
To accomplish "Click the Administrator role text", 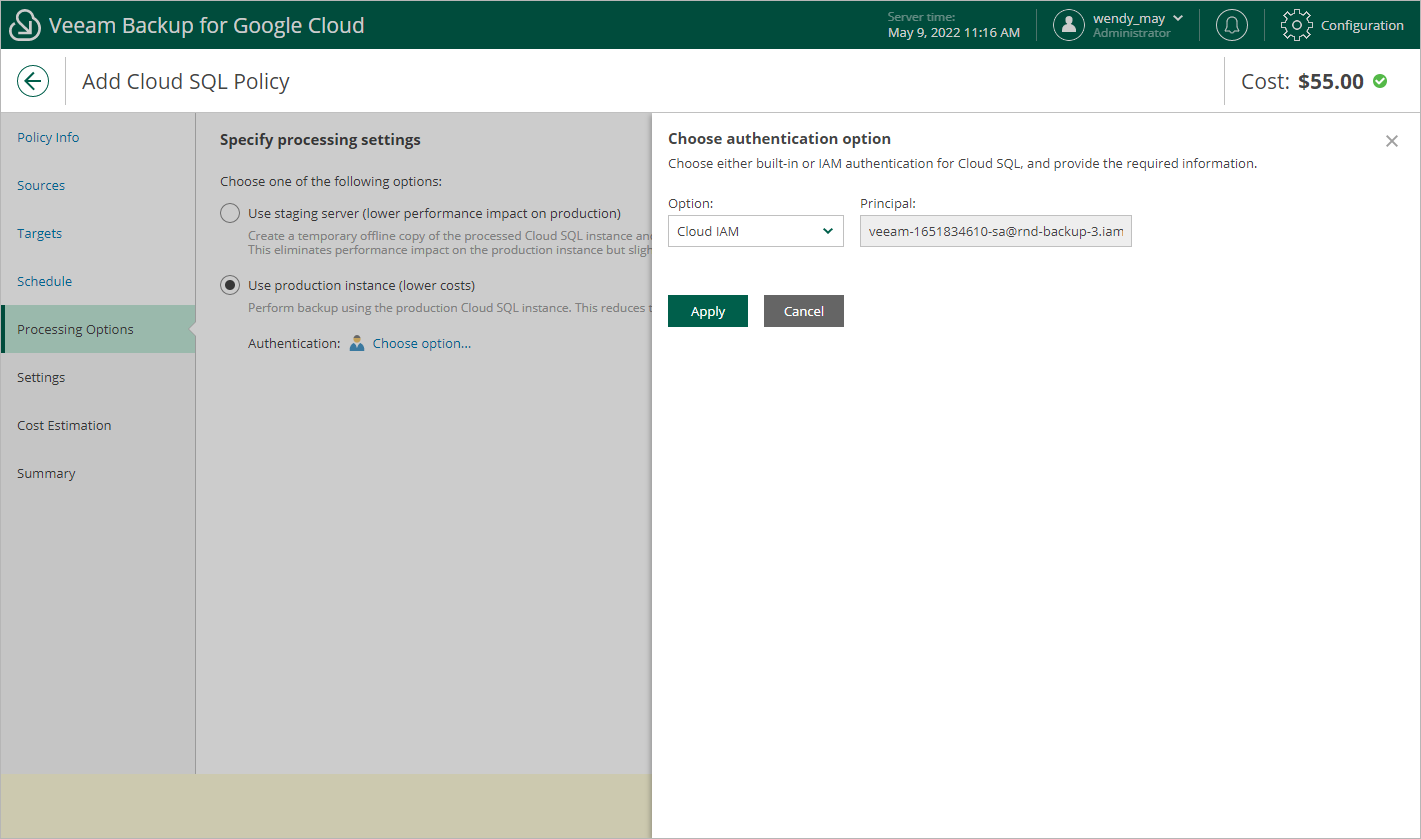I will [1131, 33].
